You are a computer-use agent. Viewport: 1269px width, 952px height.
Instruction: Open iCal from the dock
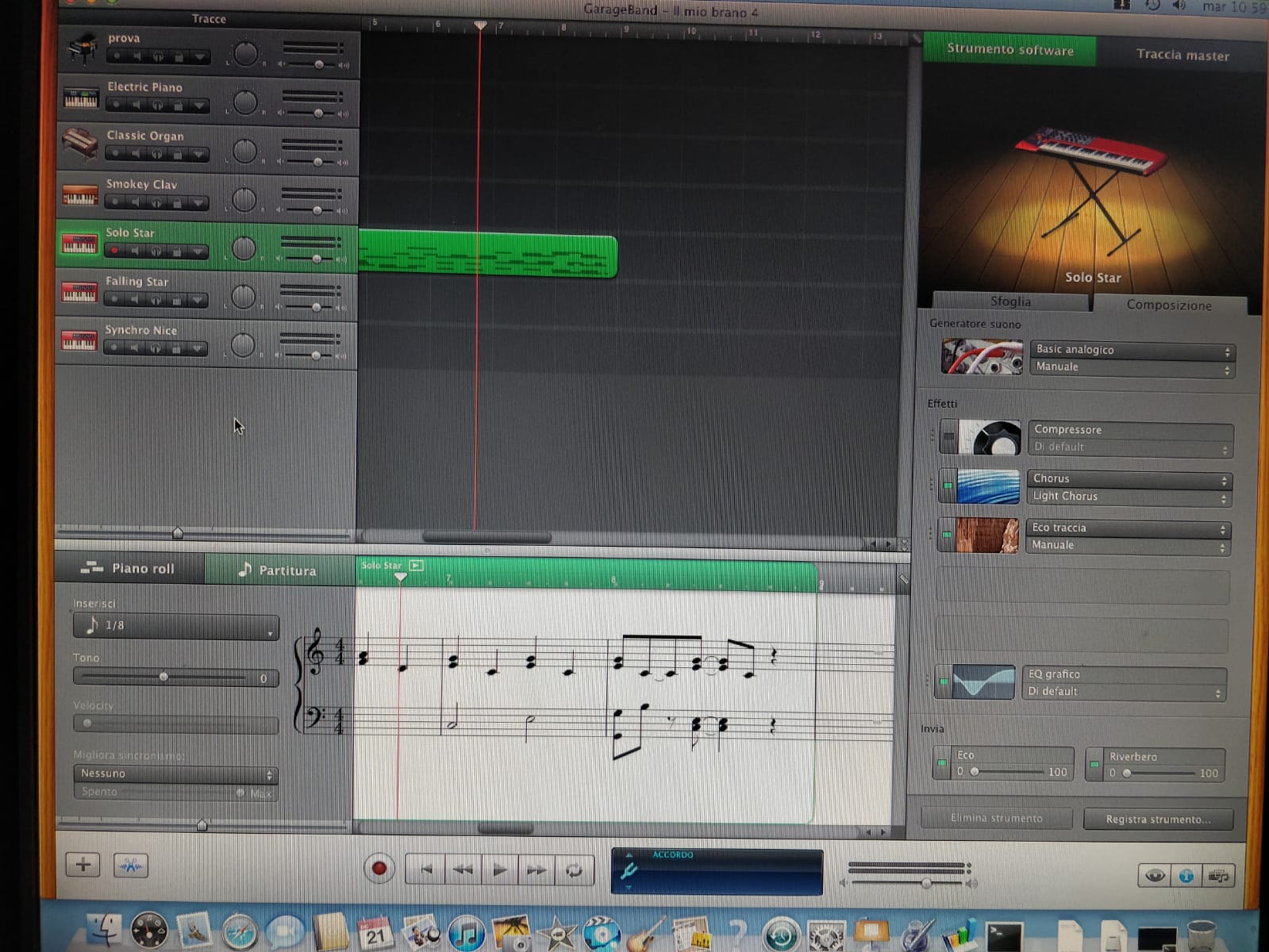(375, 933)
